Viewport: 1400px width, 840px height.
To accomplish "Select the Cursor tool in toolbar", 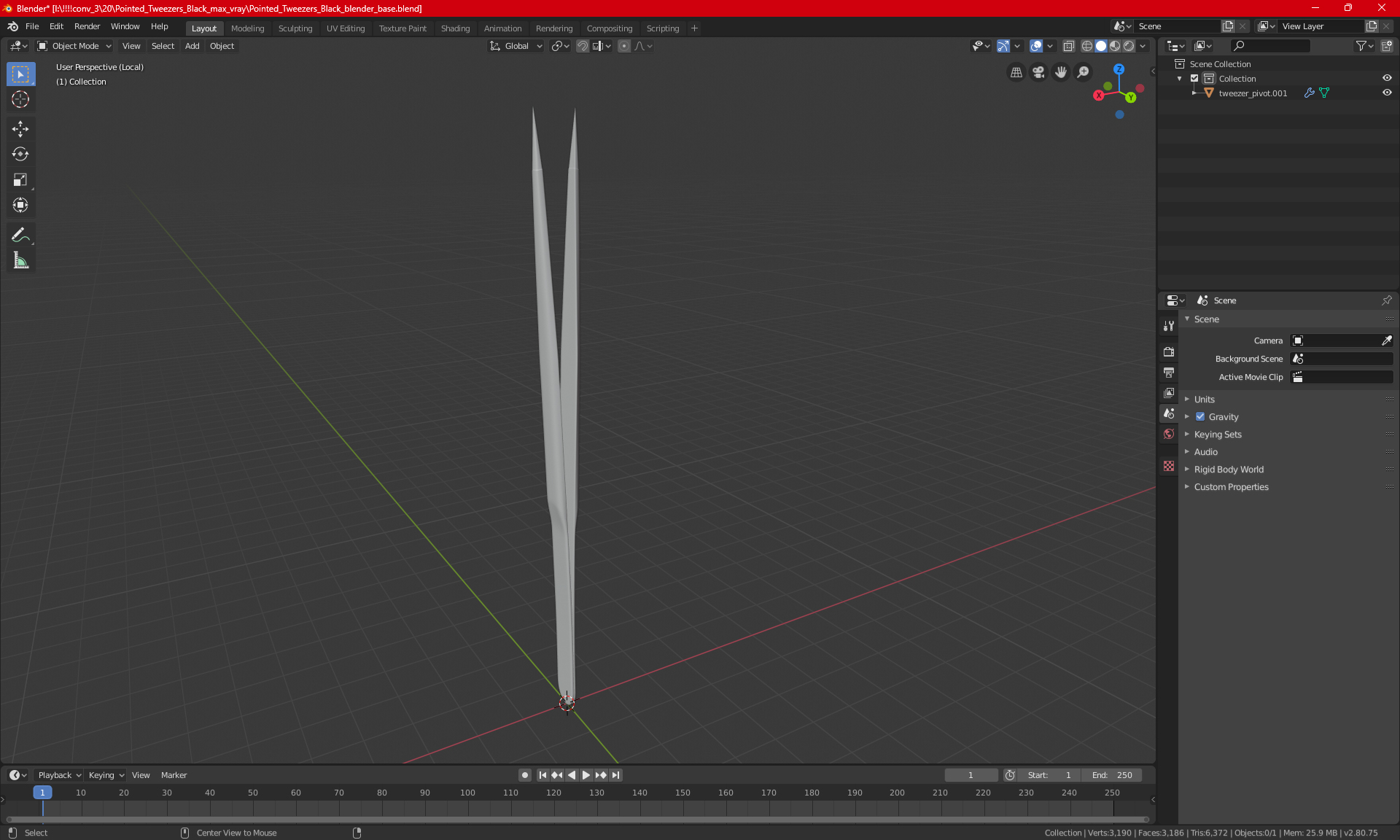I will [20, 100].
